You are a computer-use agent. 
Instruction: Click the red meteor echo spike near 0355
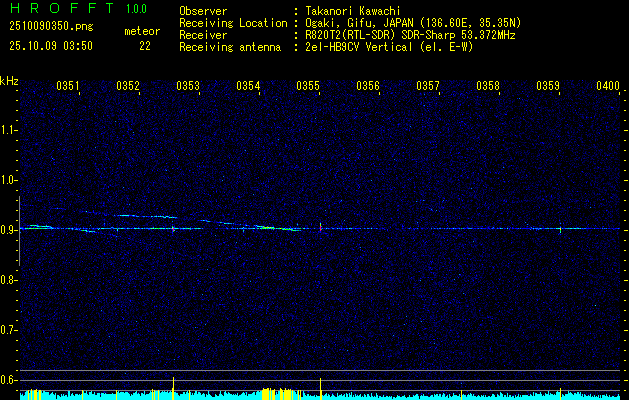point(321,227)
